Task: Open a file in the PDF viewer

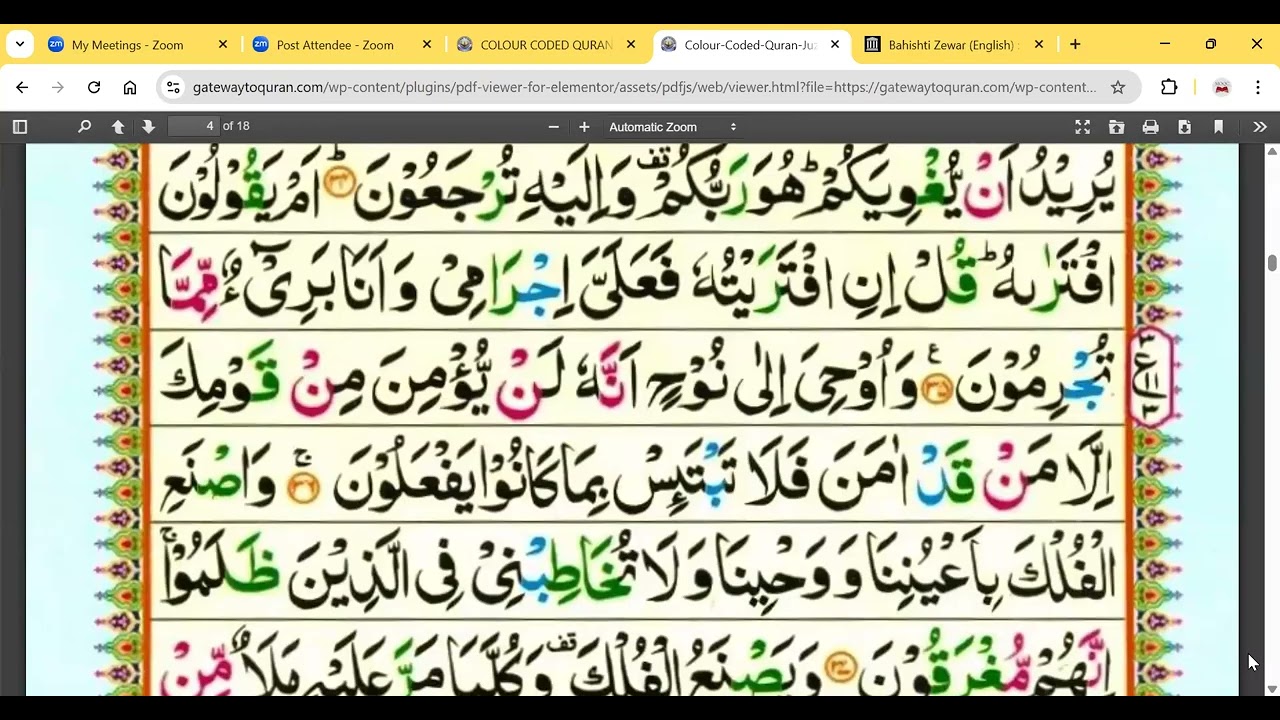Action: point(1116,127)
